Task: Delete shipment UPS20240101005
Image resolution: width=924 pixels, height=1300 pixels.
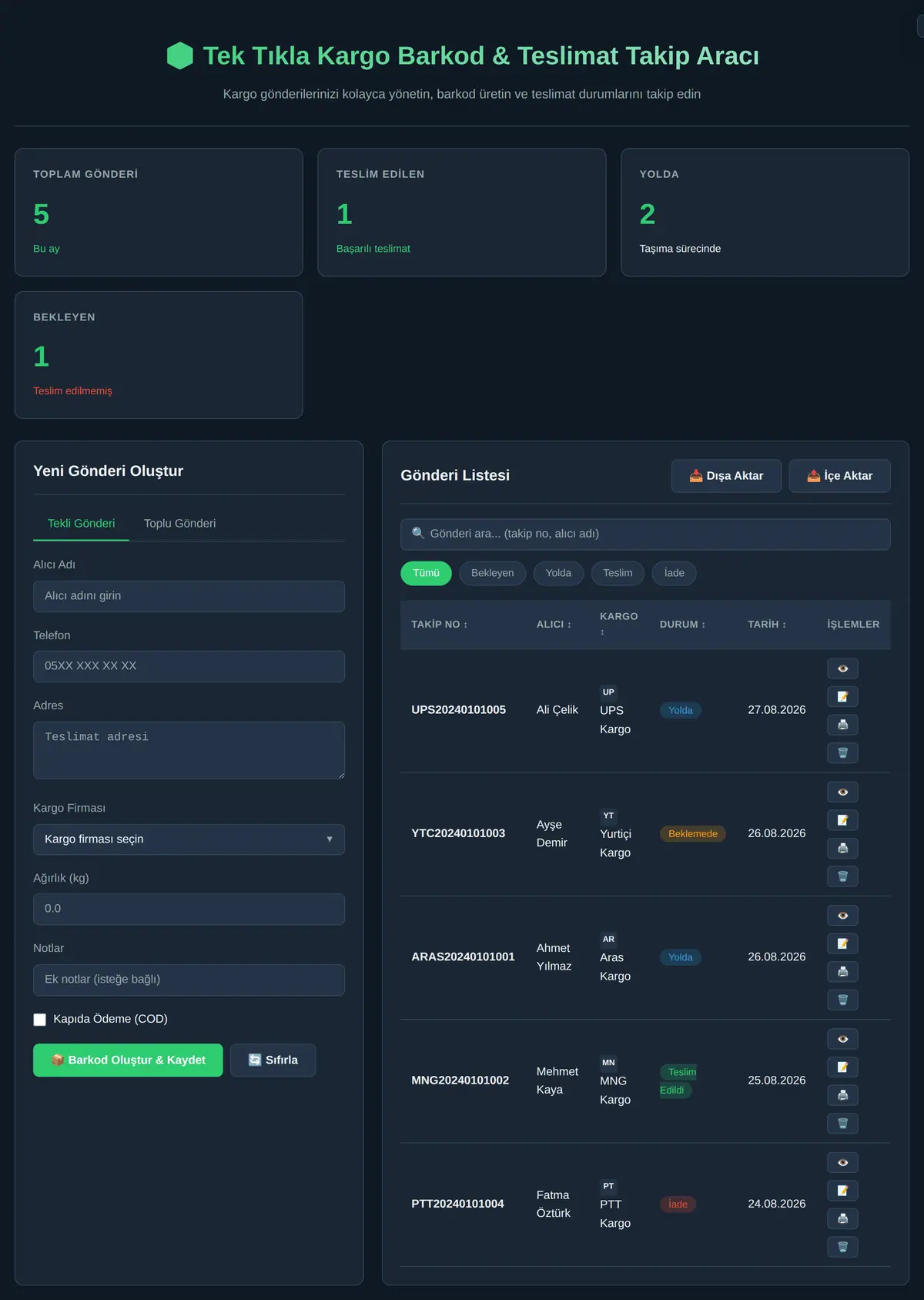Action: 842,753
